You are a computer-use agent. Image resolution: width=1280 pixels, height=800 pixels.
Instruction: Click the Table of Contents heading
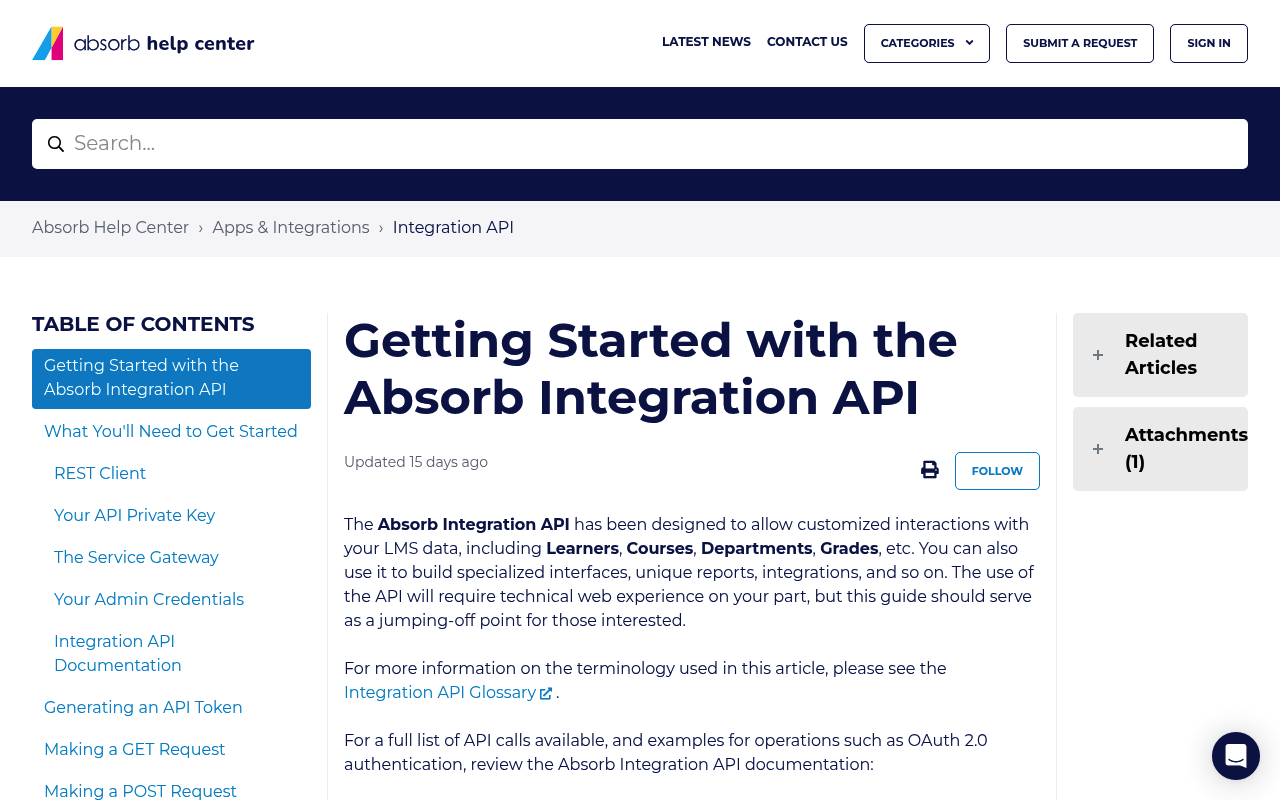(143, 324)
